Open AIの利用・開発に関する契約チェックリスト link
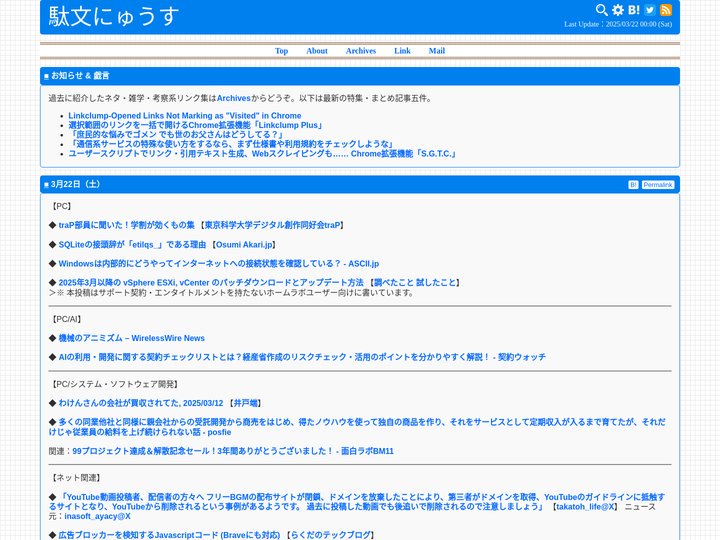The width and height of the screenshot is (720, 540). 302,357
